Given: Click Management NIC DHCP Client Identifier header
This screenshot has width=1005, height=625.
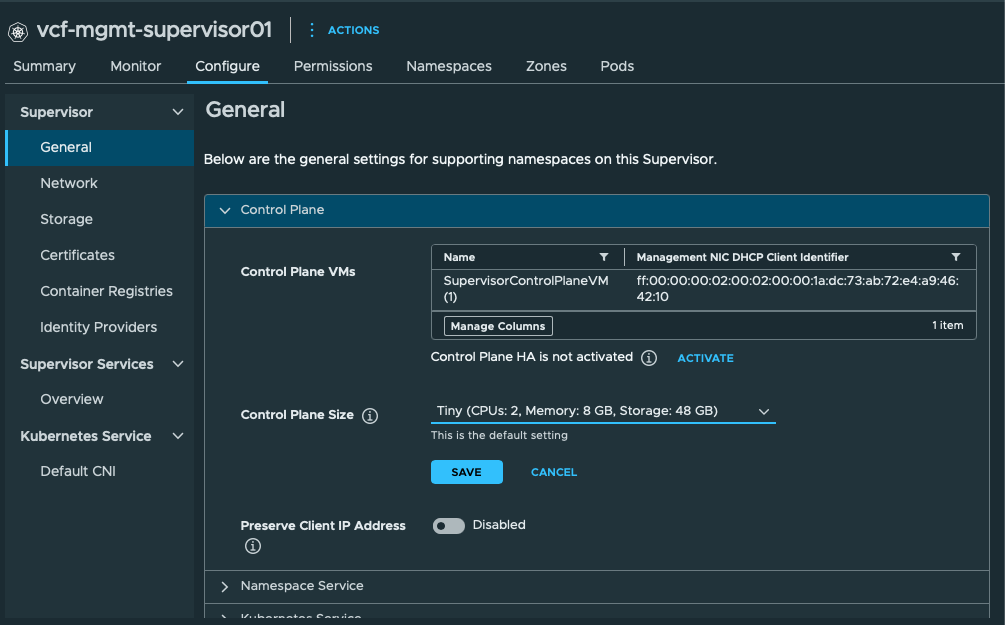Looking at the screenshot, I should tap(742, 257).
